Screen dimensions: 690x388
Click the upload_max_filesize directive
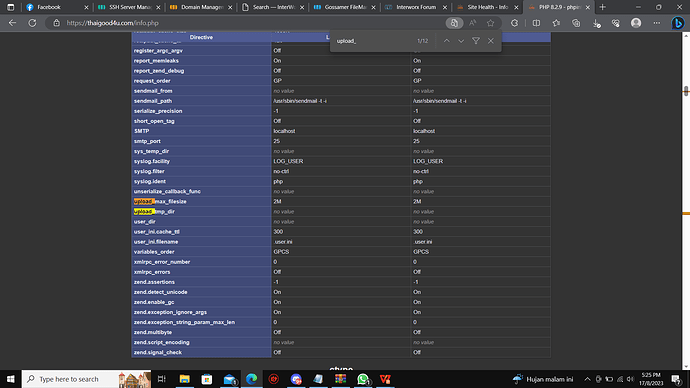click(160, 201)
